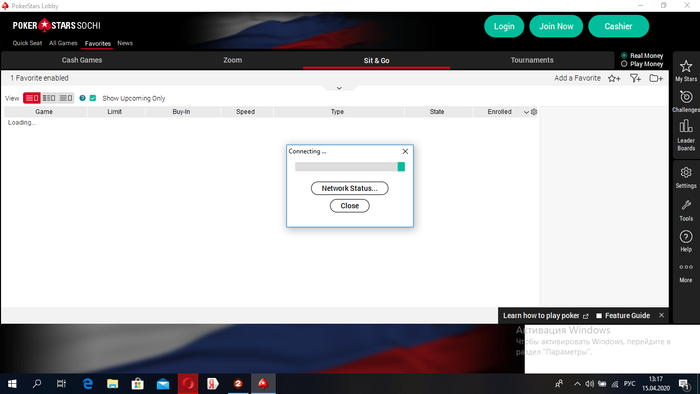Open All Games menu item

tap(63, 43)
